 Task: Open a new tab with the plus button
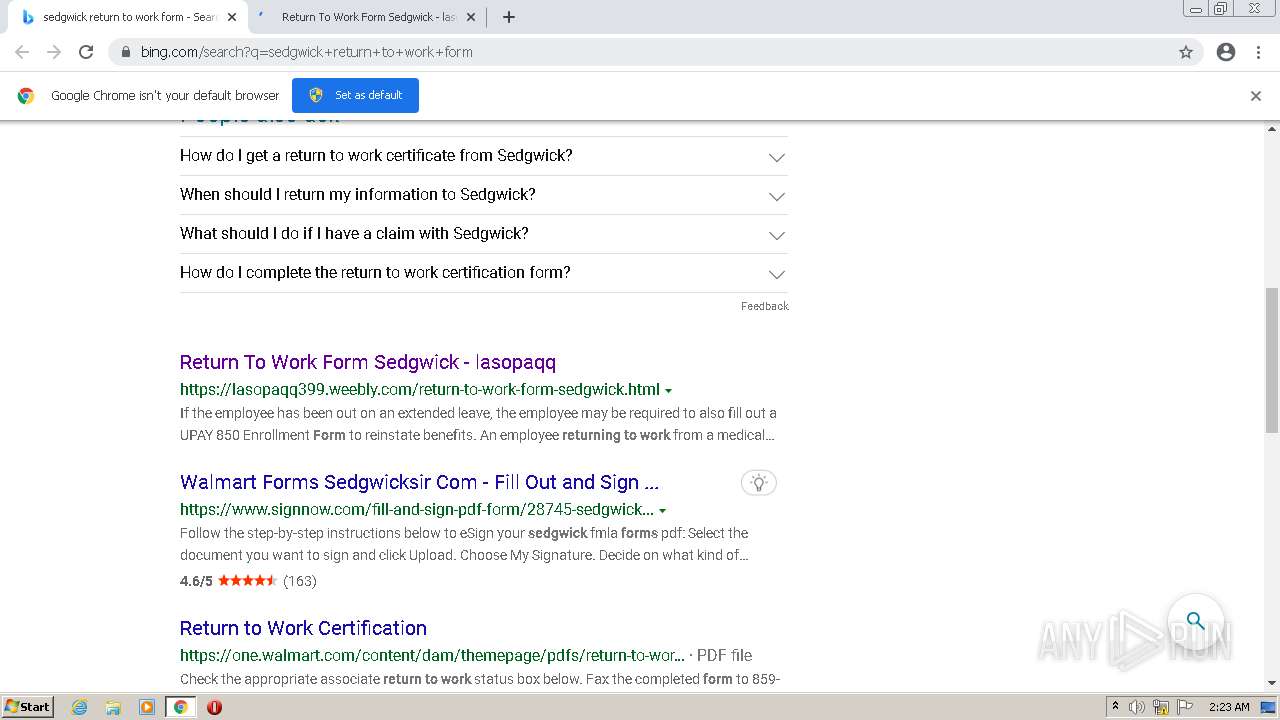(508, 17)
